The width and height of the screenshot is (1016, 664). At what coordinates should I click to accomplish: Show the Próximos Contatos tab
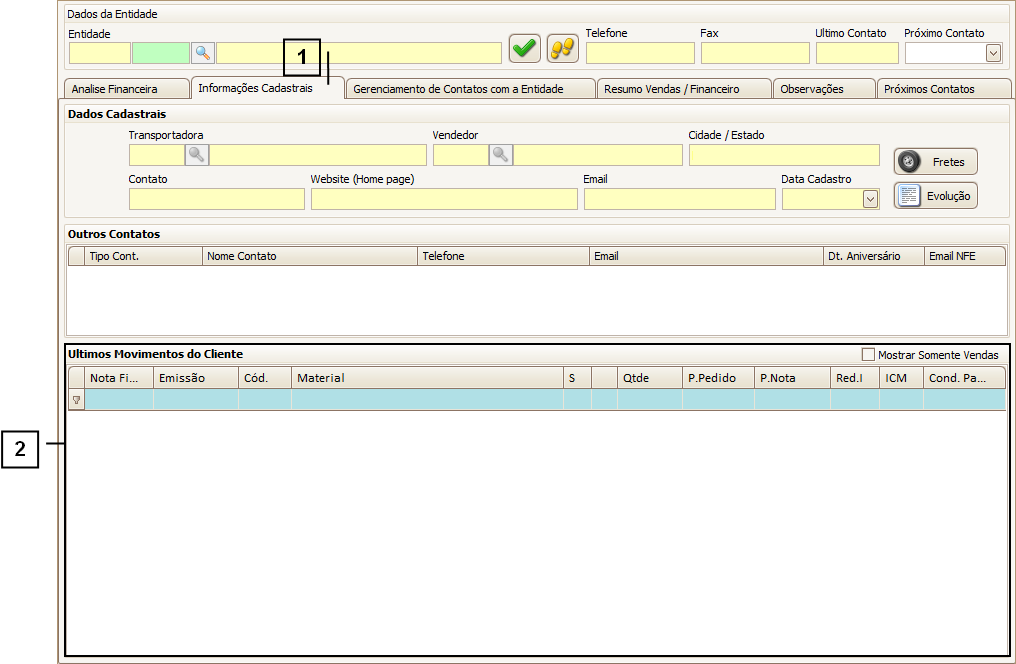(930, 89)
